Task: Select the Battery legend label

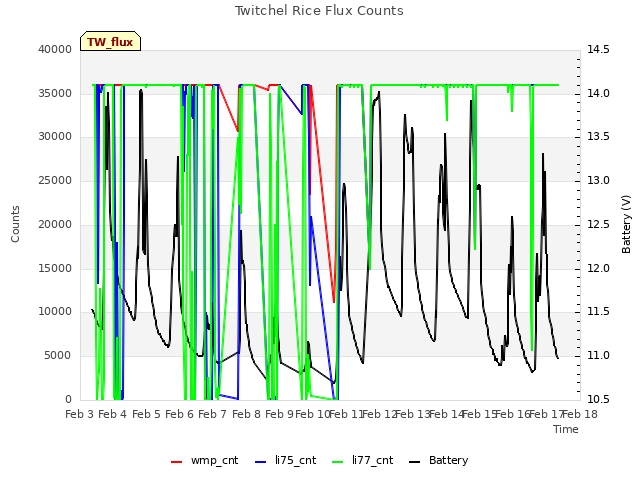Action: point(448,460)
